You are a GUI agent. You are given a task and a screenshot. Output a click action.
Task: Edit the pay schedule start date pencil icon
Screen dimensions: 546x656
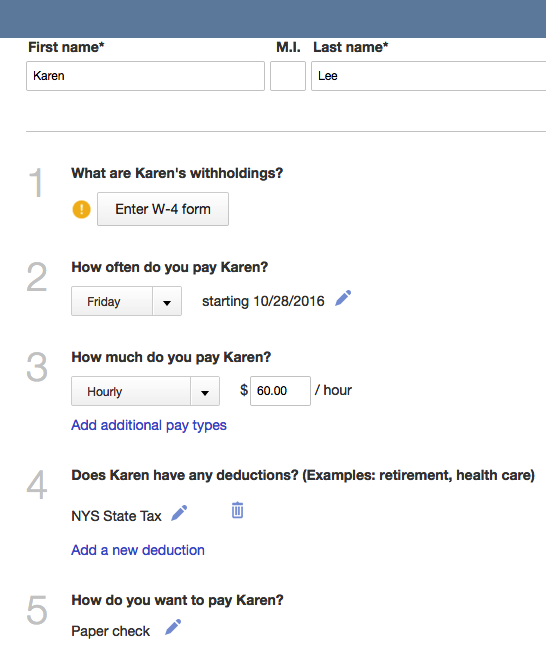(x=343, y=298)
